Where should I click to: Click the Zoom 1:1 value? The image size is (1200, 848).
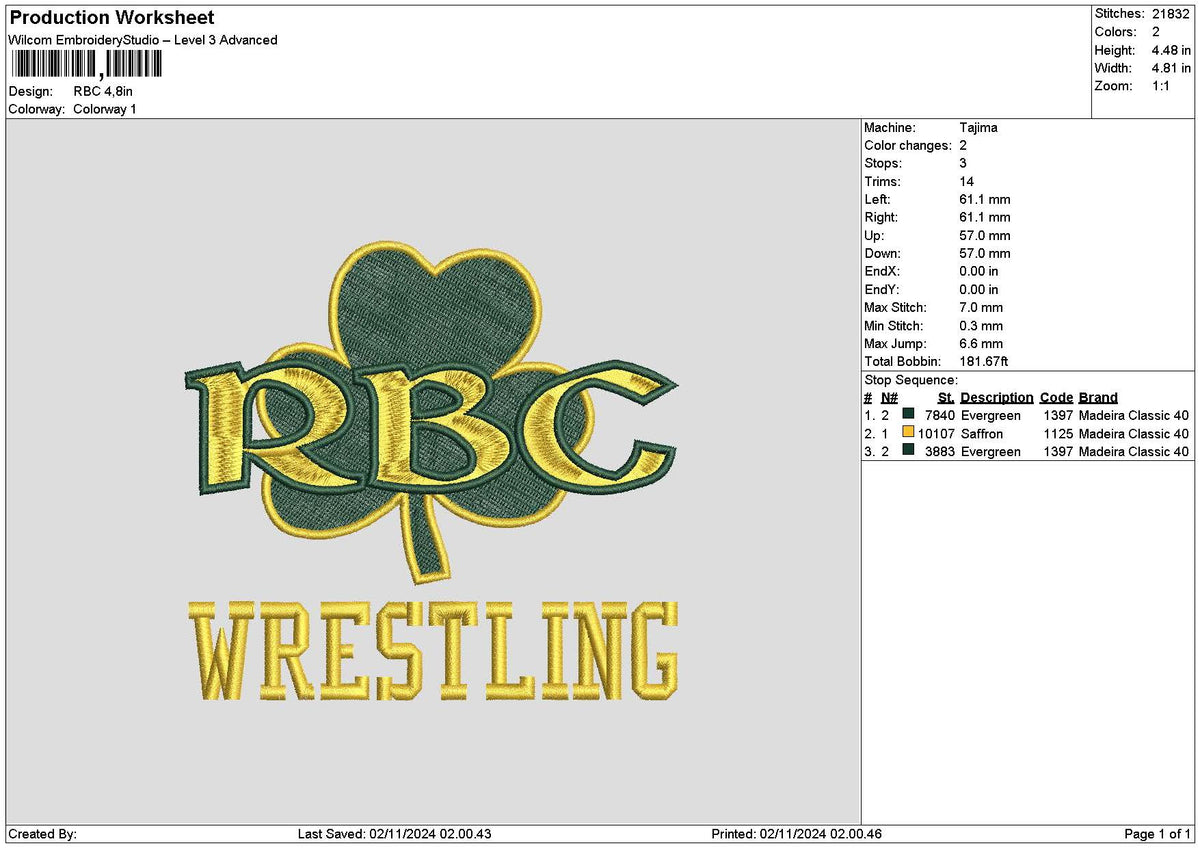tap(1160, 86)
